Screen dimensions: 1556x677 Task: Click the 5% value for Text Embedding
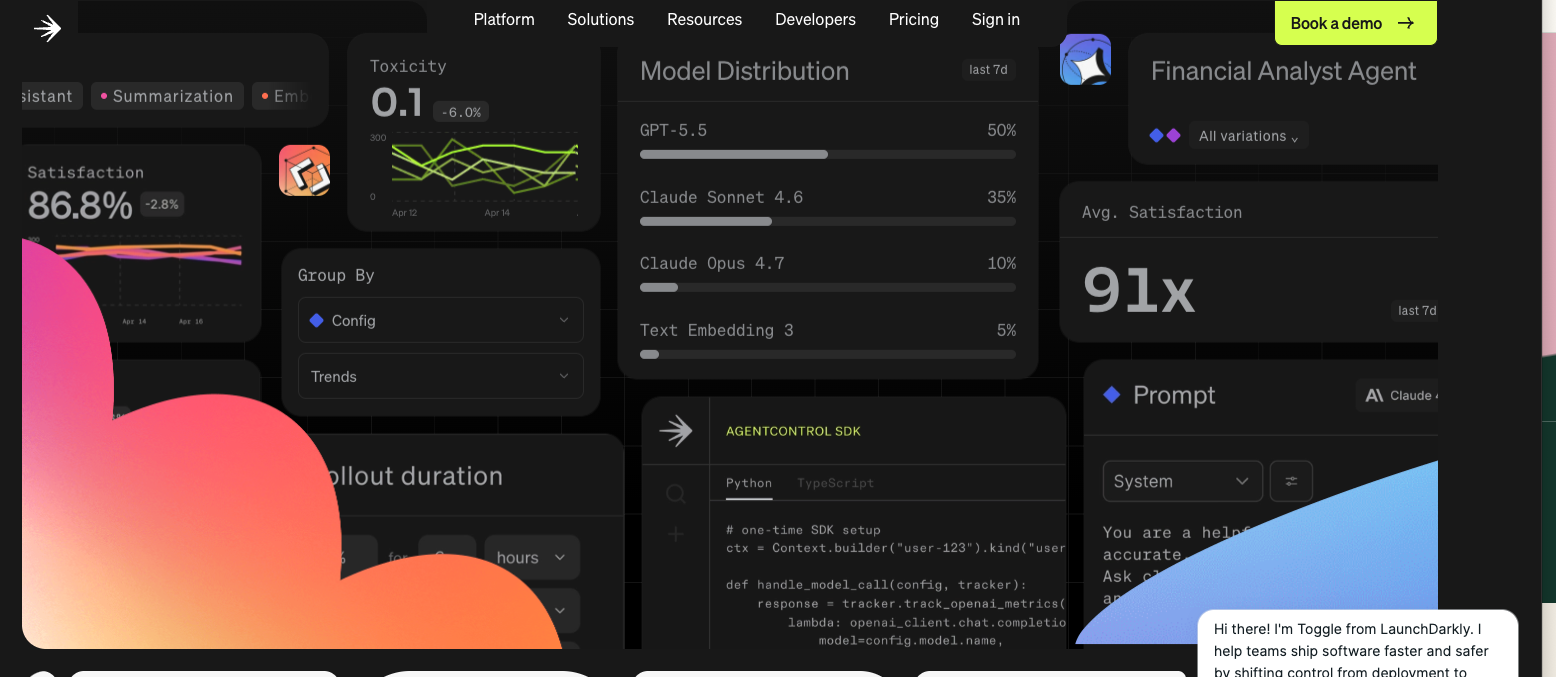tap(1006, 330)
